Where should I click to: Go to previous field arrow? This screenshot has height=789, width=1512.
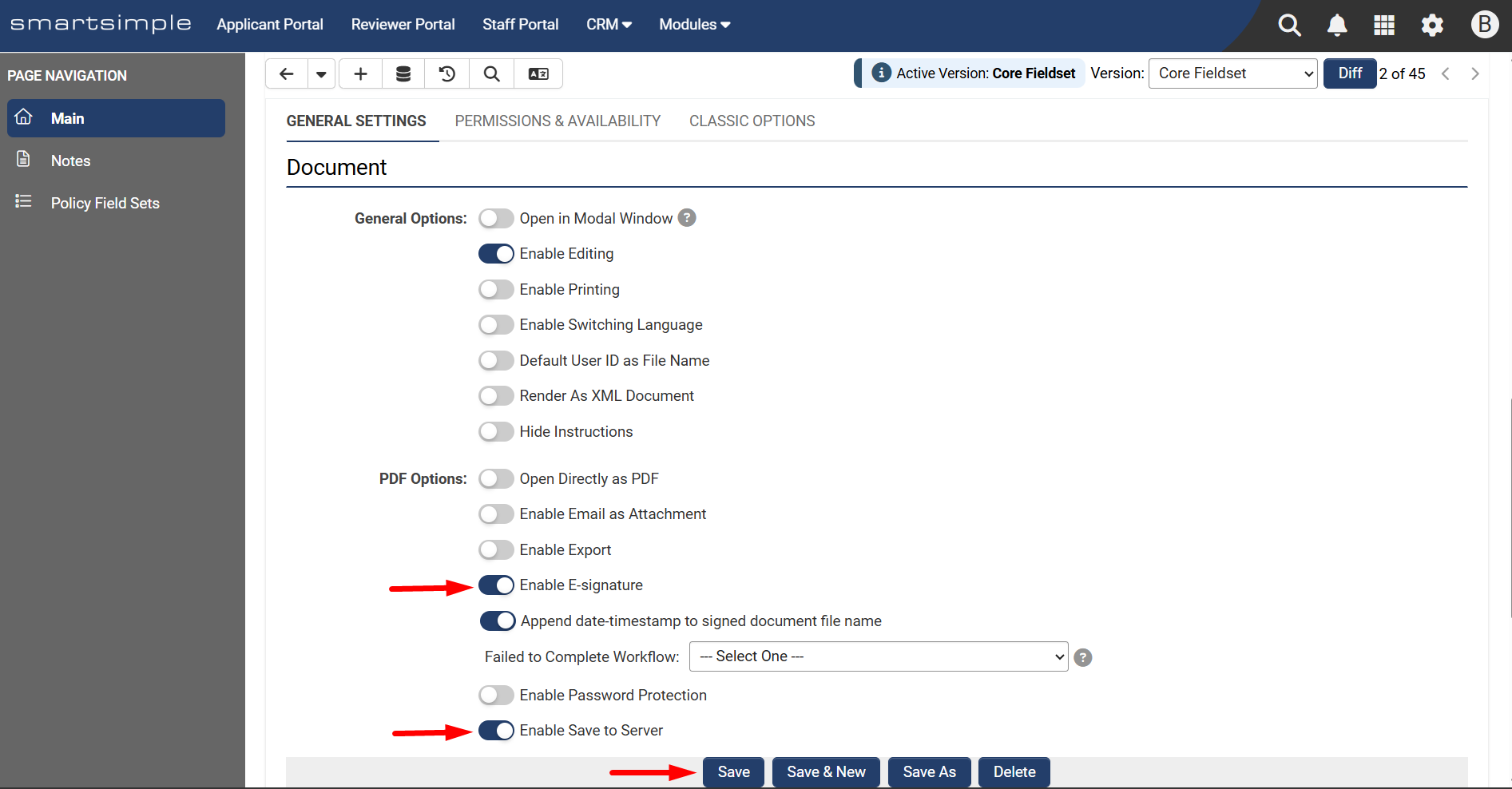(1446, 73)
